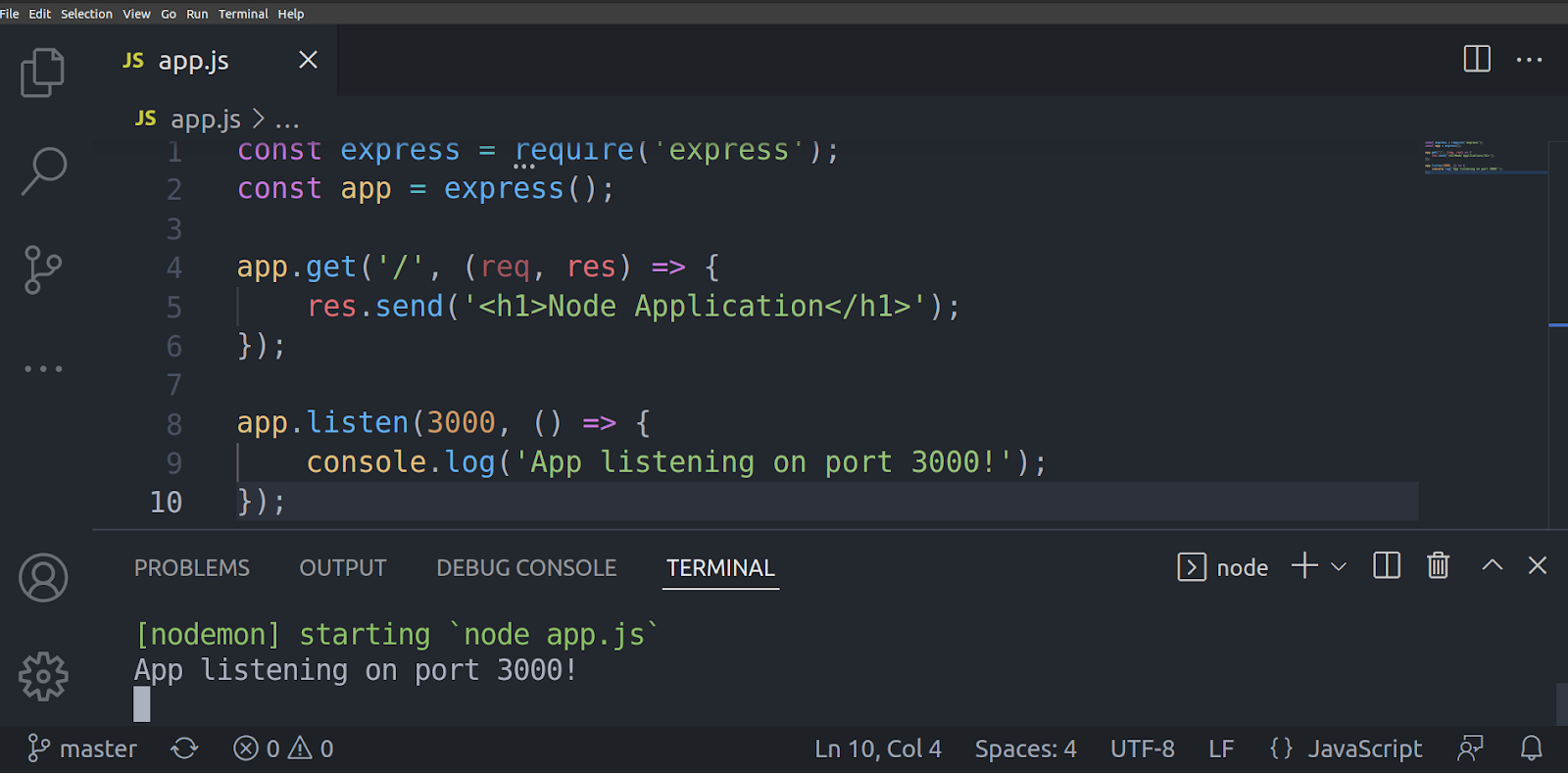Split the terminal
The width and height of the screenshot is (1568, 773).
coord(1387,565)
